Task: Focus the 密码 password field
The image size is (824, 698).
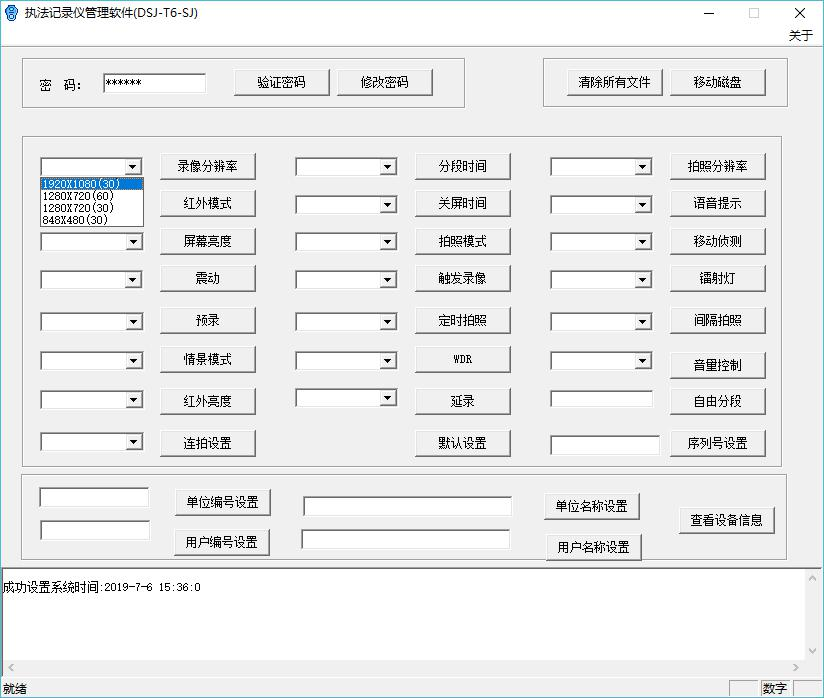Action: pyautogui.click(x=154, y=83)
